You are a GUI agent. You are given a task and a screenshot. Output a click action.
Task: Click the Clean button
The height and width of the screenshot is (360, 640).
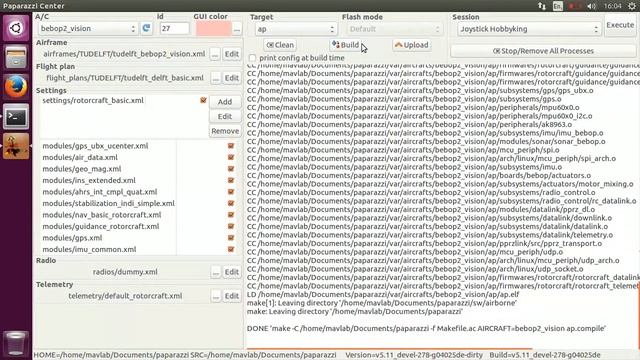pyautogui.click(x=280, y=45)
